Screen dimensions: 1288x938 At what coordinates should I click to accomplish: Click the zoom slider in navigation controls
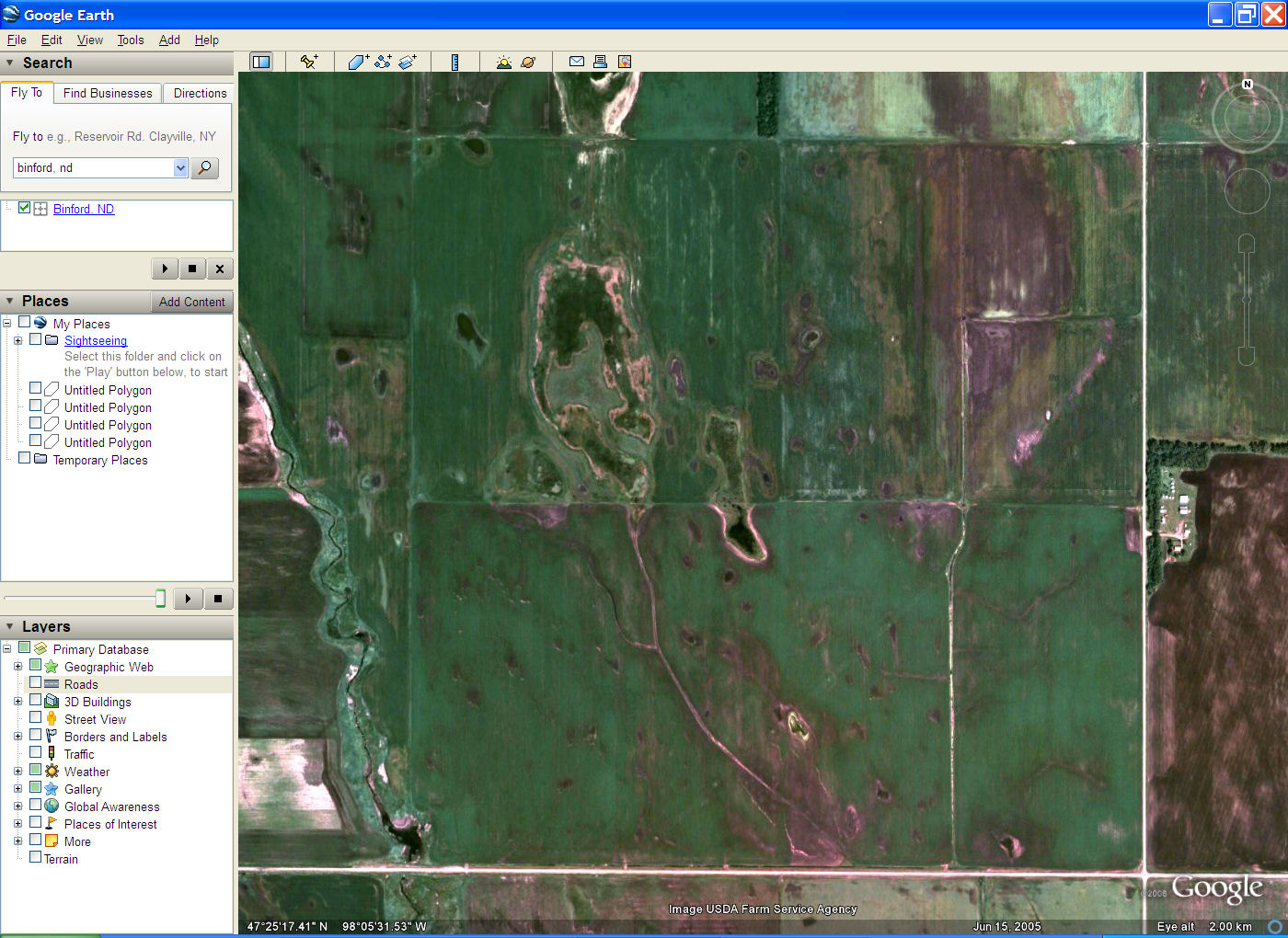[1246, 300]
